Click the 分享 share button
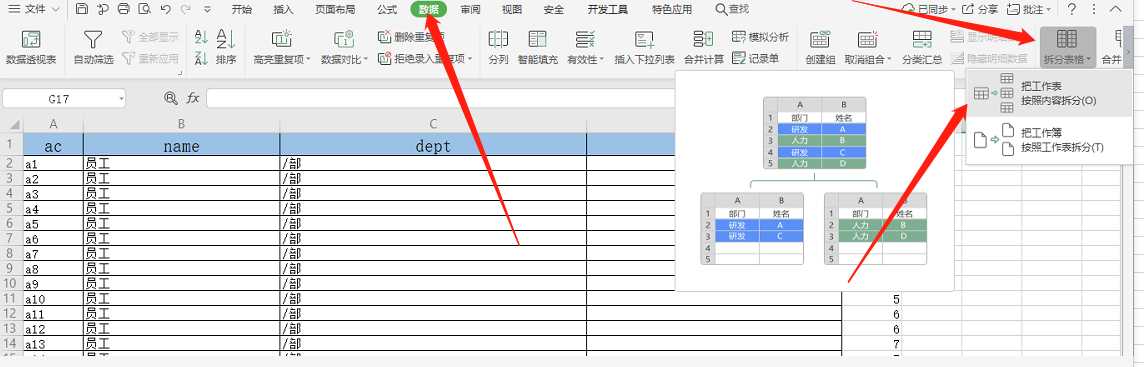Image resolution: width=1144 pixels, height=367 pixels. tap(981, 9)
